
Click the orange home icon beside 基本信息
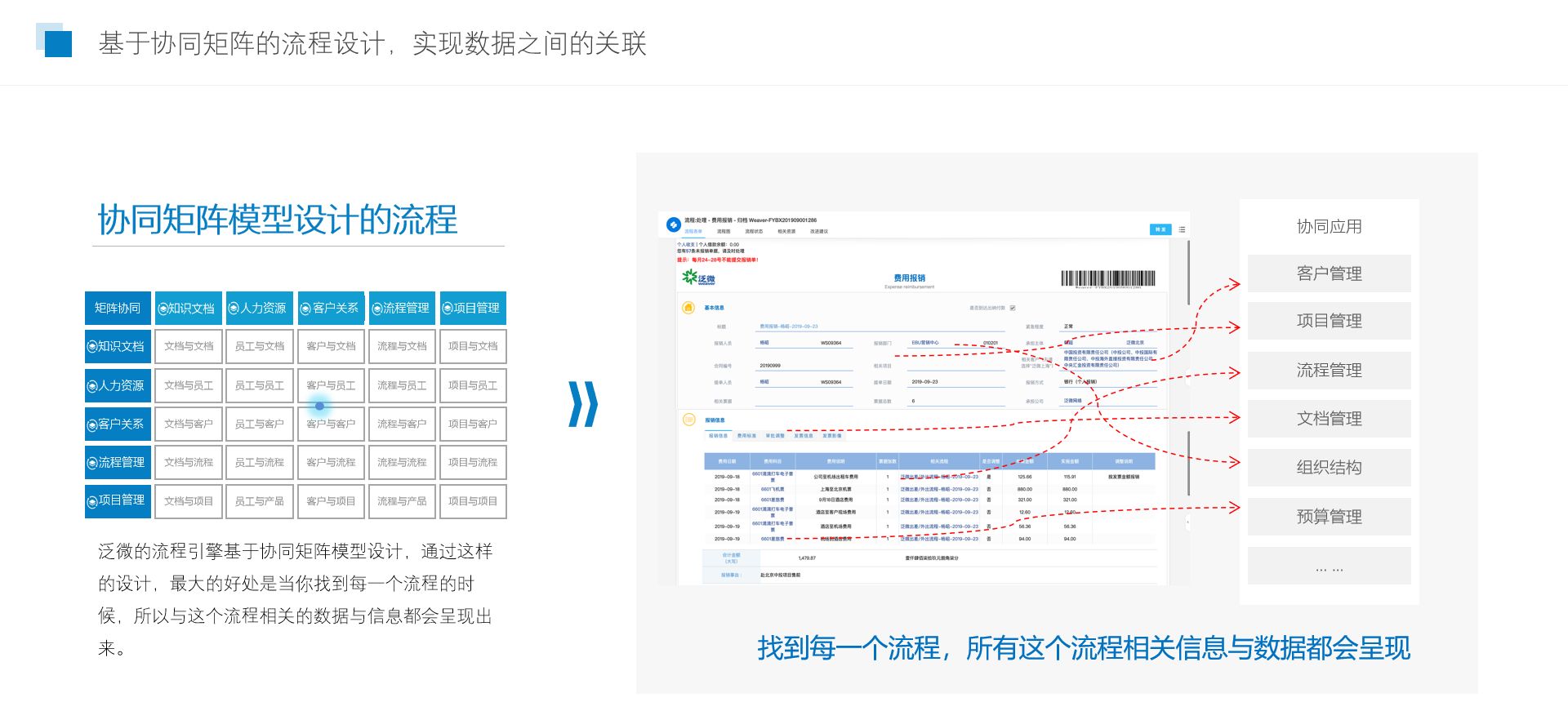688,308
